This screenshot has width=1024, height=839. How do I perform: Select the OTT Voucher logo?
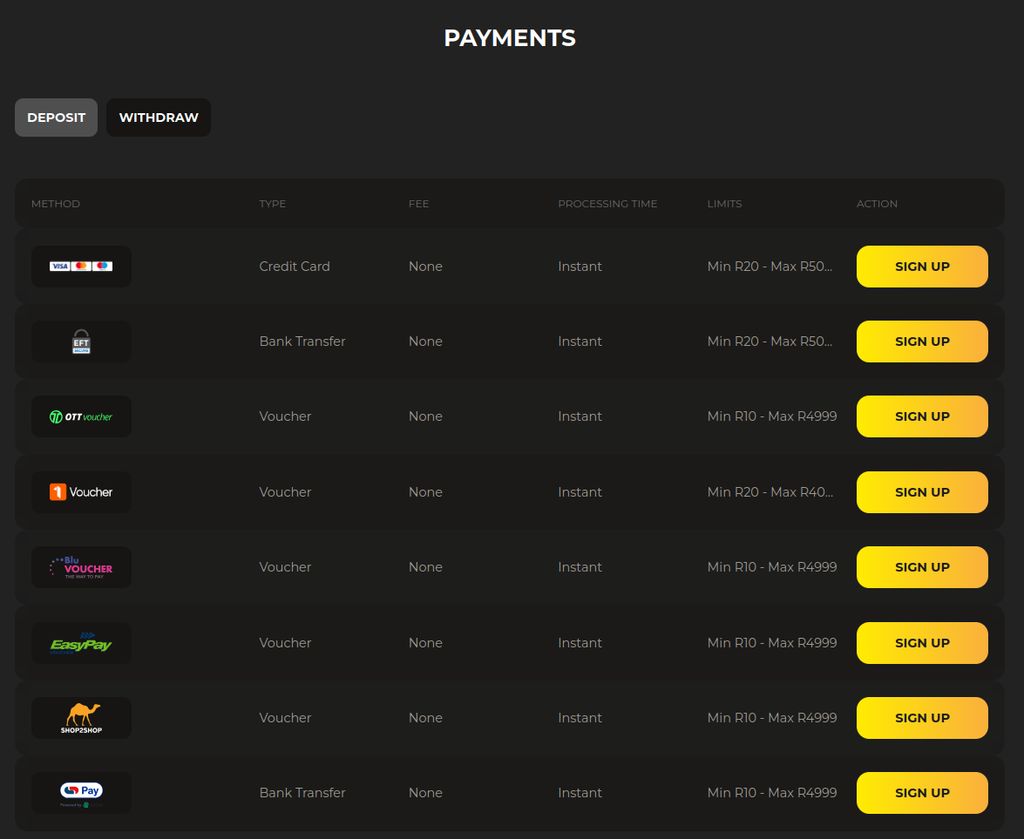coord(81,417)
